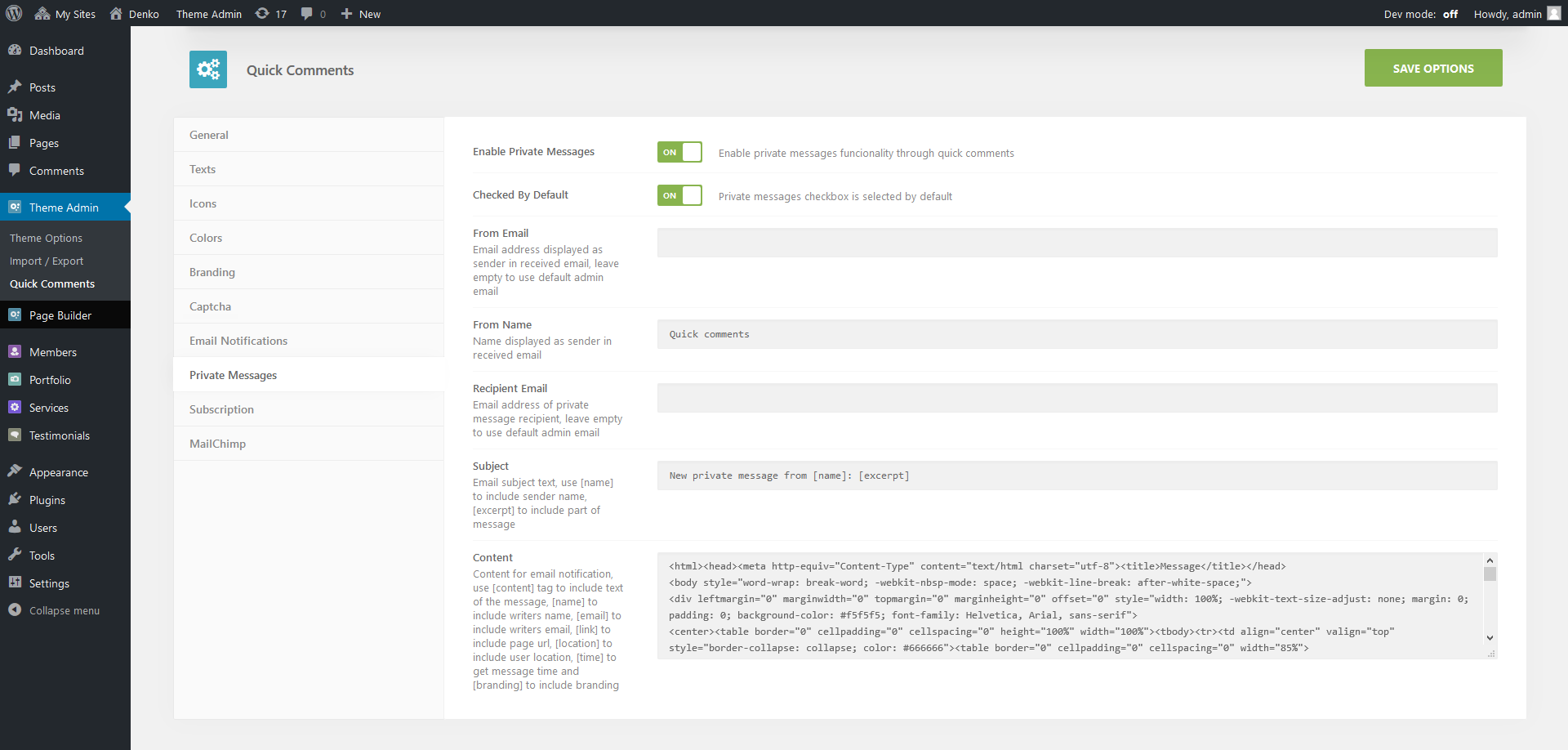
Task: Open the Texts settings tab
Action: coord(309,169)
